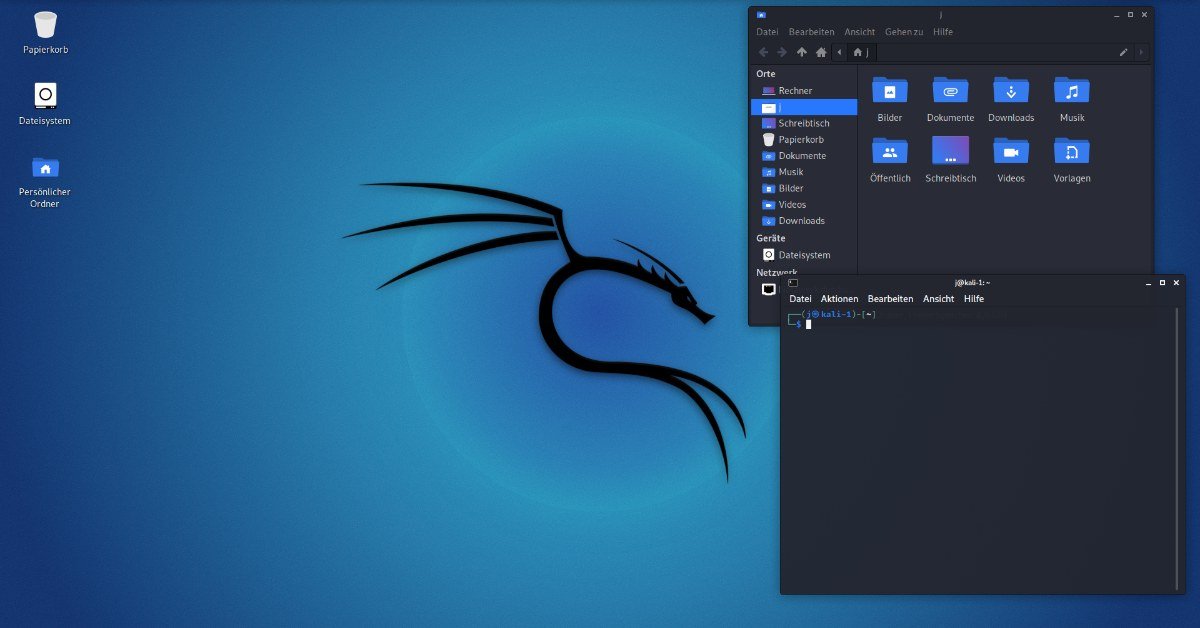Select the Dokumente folder icon
This screenshot has width=1200, height=628.
(950, 100)
